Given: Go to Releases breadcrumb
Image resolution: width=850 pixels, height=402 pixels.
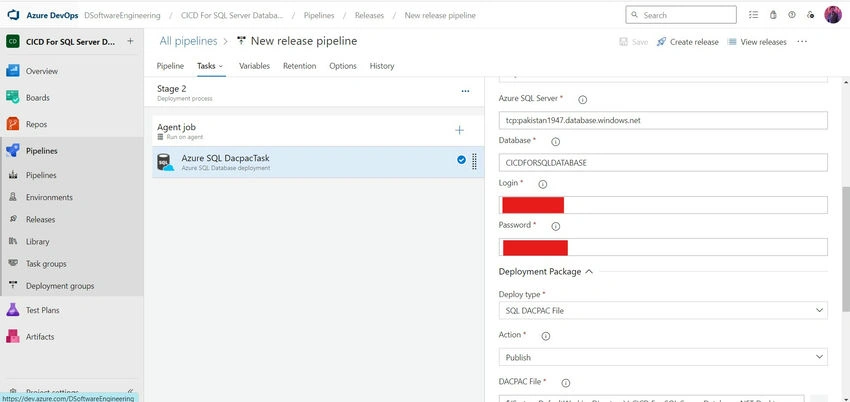Looking at the screenshot, I should coord(369,16).
